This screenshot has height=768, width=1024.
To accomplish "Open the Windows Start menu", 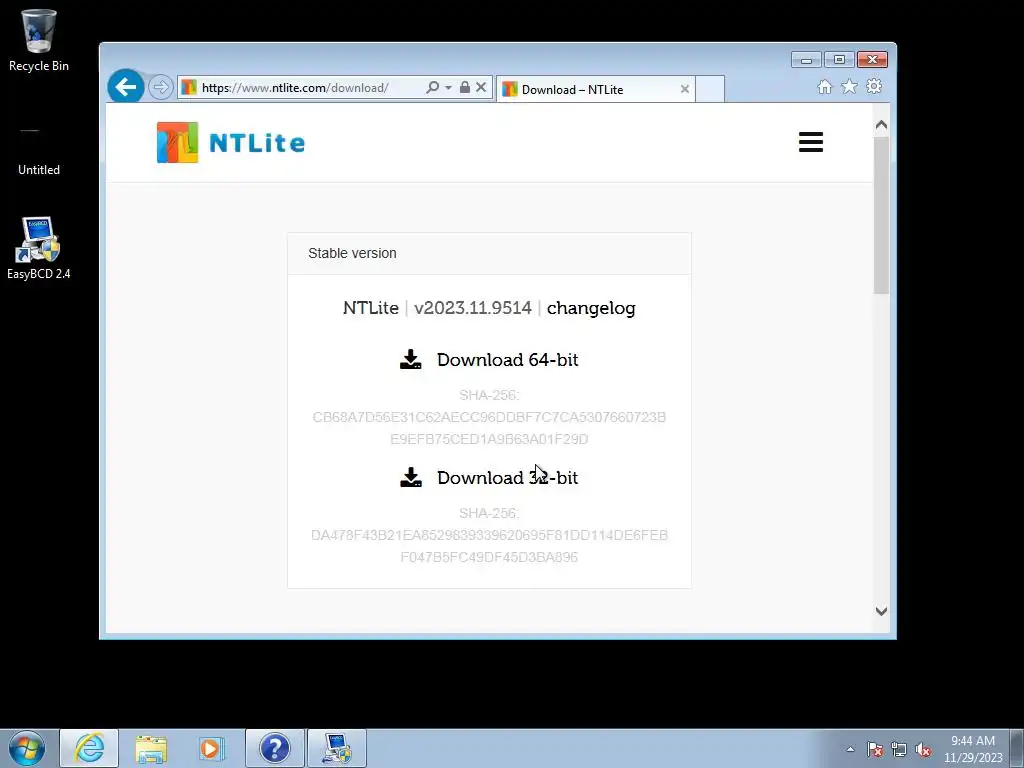I will (x=27, y=748).
